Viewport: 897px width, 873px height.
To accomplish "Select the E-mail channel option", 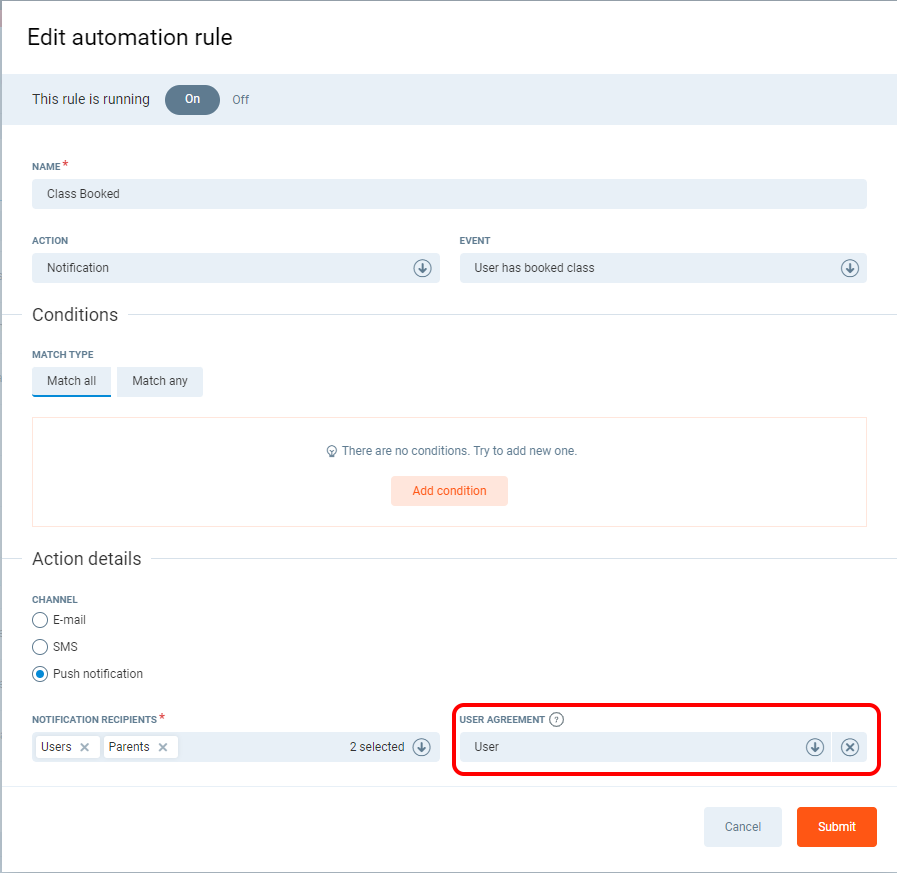I will coord(41,620).
